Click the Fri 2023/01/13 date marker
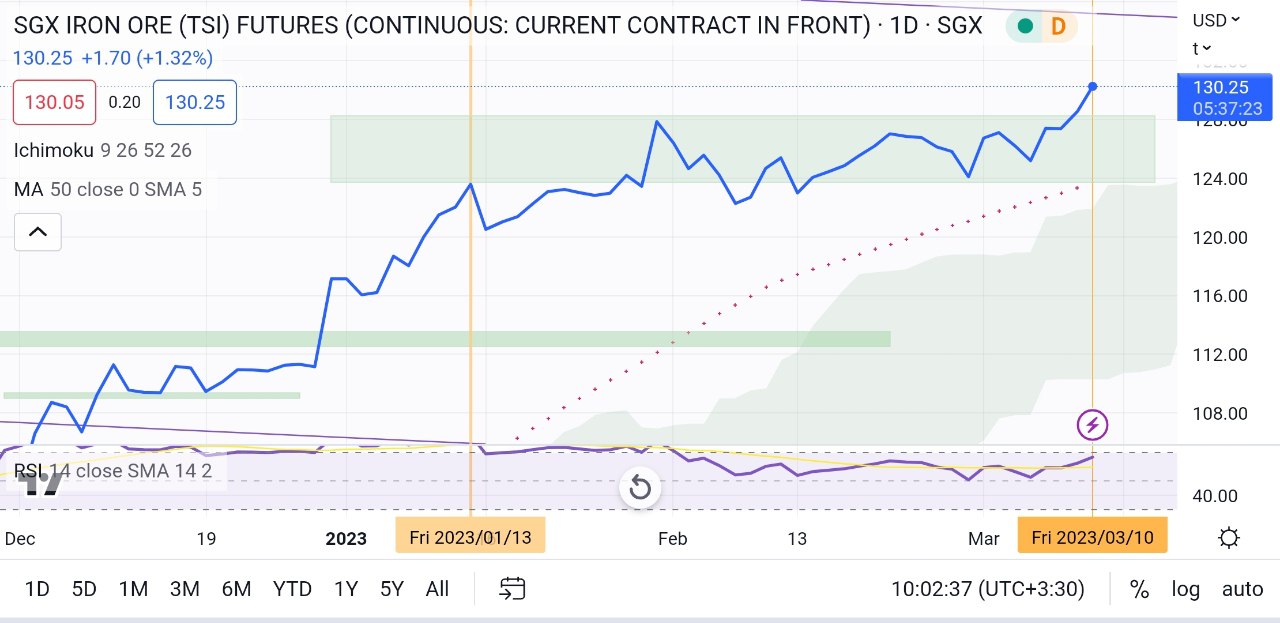 pyautogui.click(x=470, y=538)
